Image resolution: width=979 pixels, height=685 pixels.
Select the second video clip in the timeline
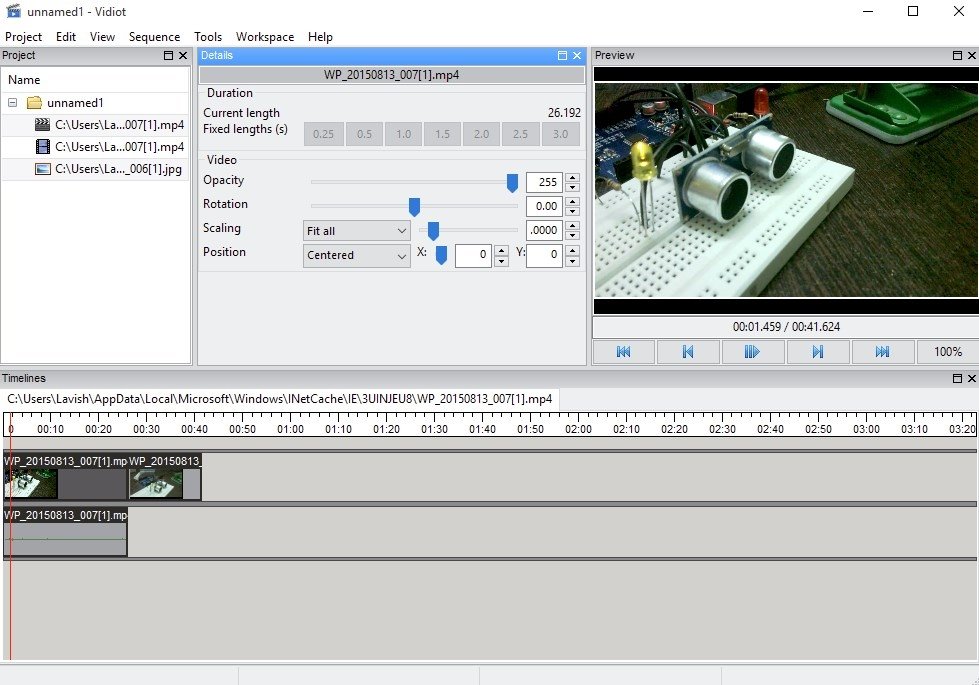pyautogui.click(x=165, y=477)
